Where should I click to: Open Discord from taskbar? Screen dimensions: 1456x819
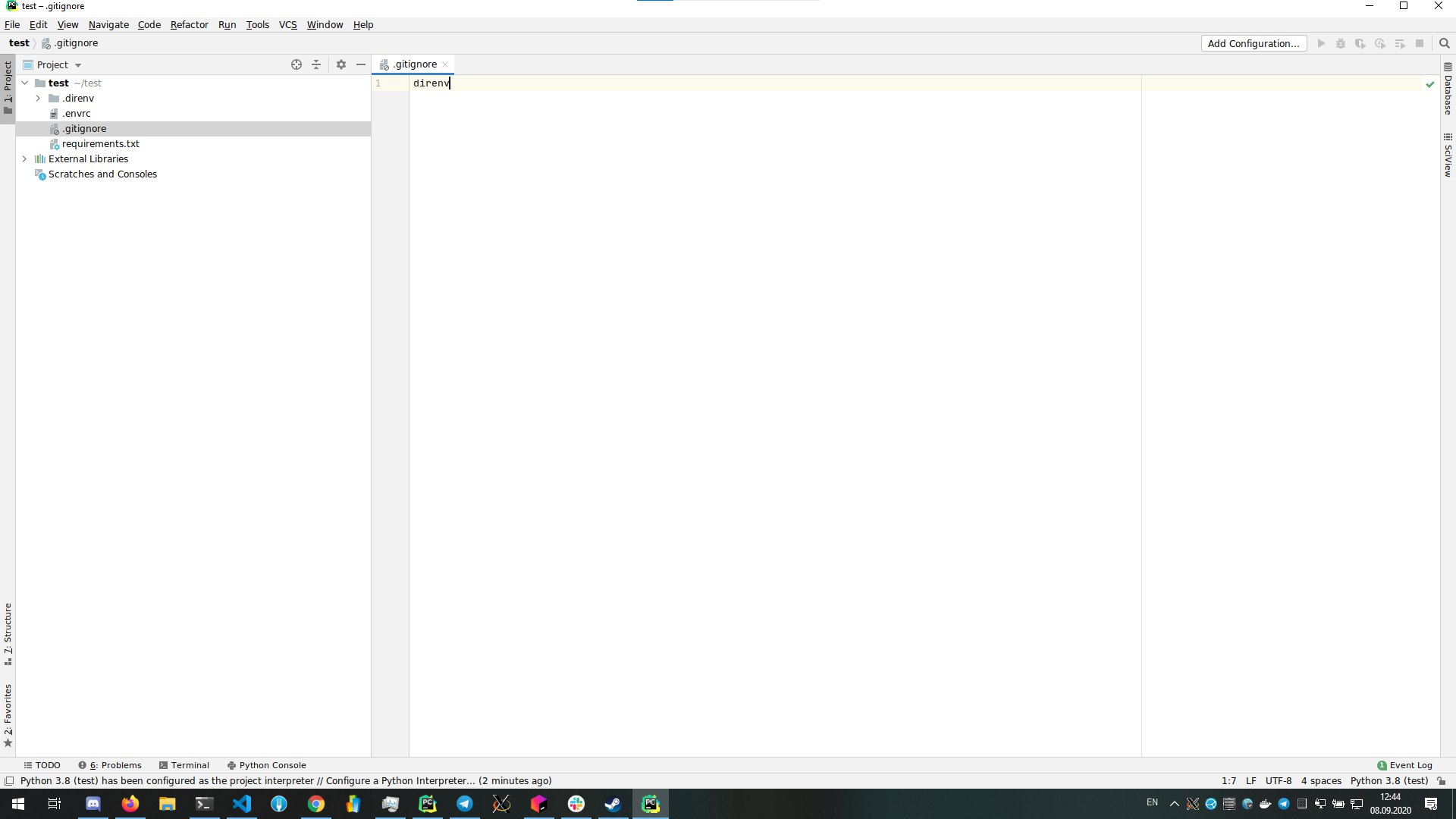point(93,804)
